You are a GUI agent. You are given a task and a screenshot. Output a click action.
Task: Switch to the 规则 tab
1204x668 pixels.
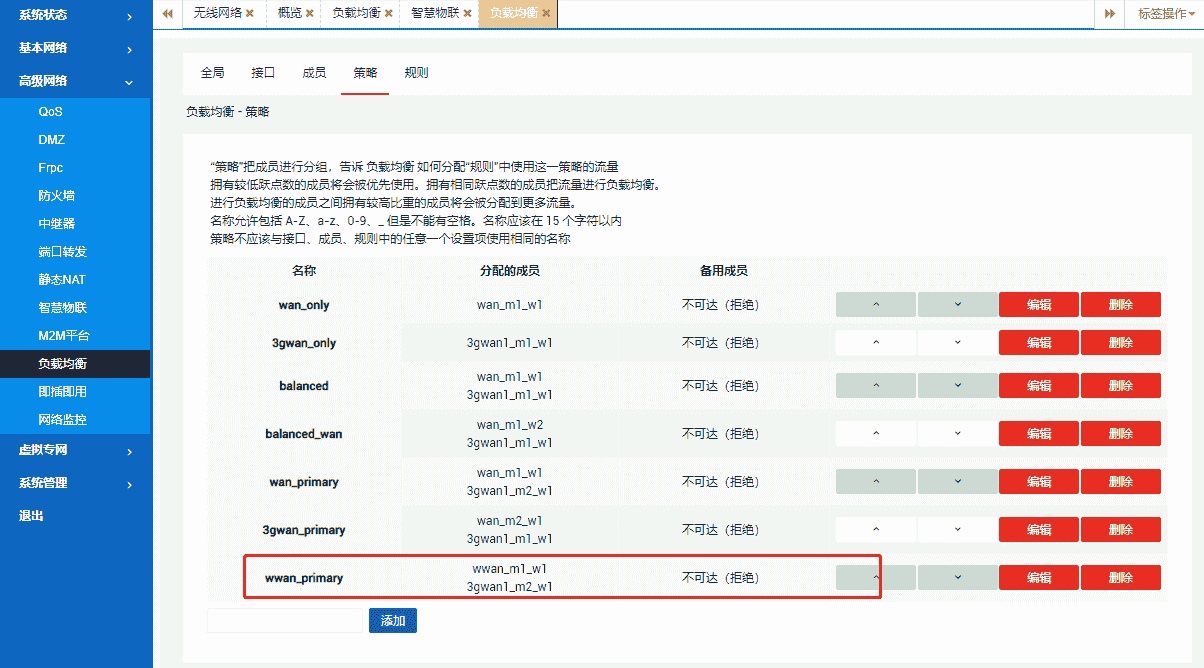[x=416, y=73]
